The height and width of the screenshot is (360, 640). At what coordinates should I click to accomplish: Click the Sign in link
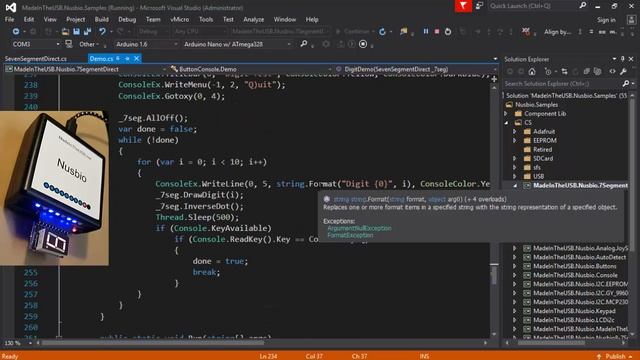[x=606, y=20]
